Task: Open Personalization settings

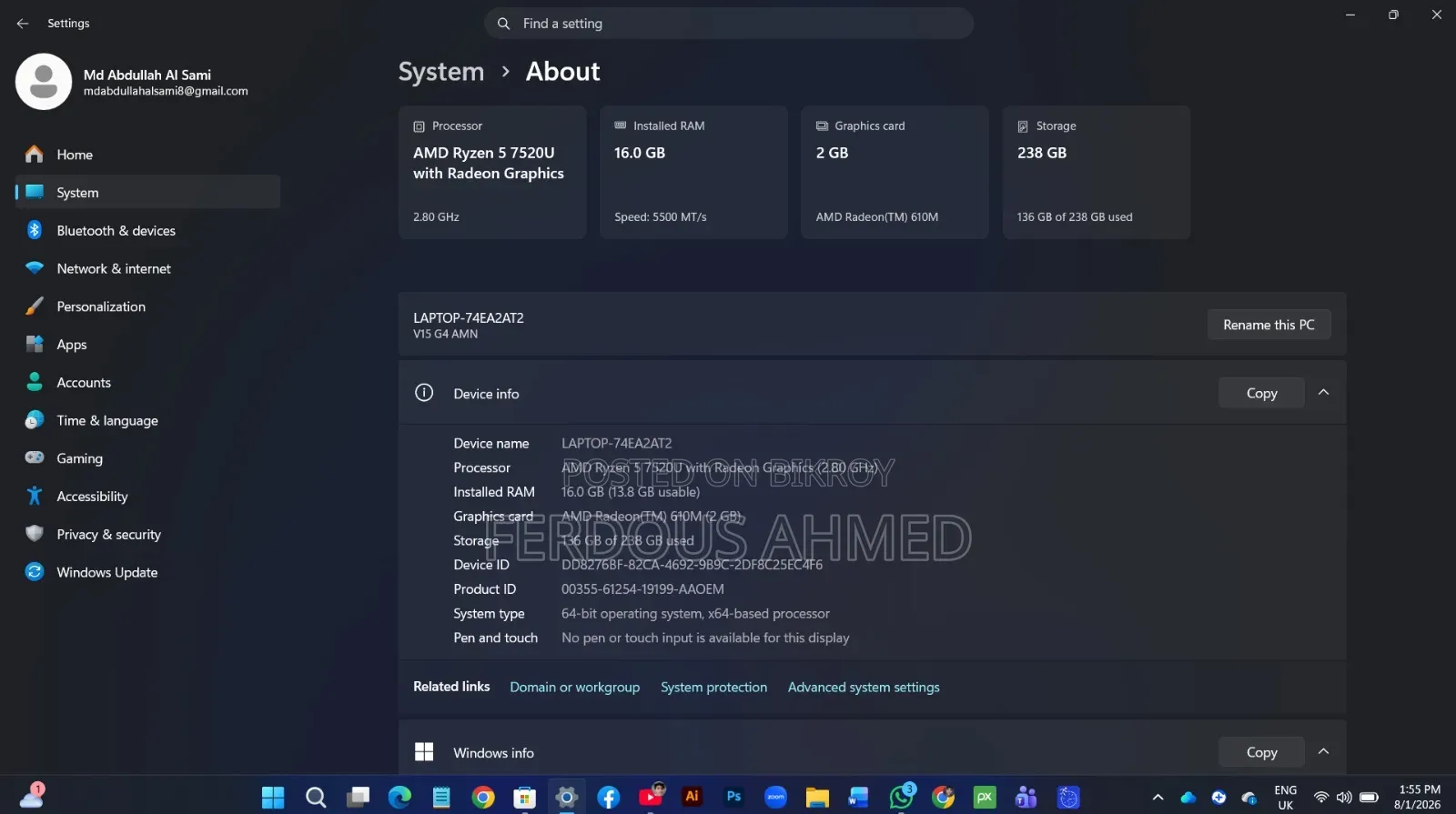Action: coord(147,307)
